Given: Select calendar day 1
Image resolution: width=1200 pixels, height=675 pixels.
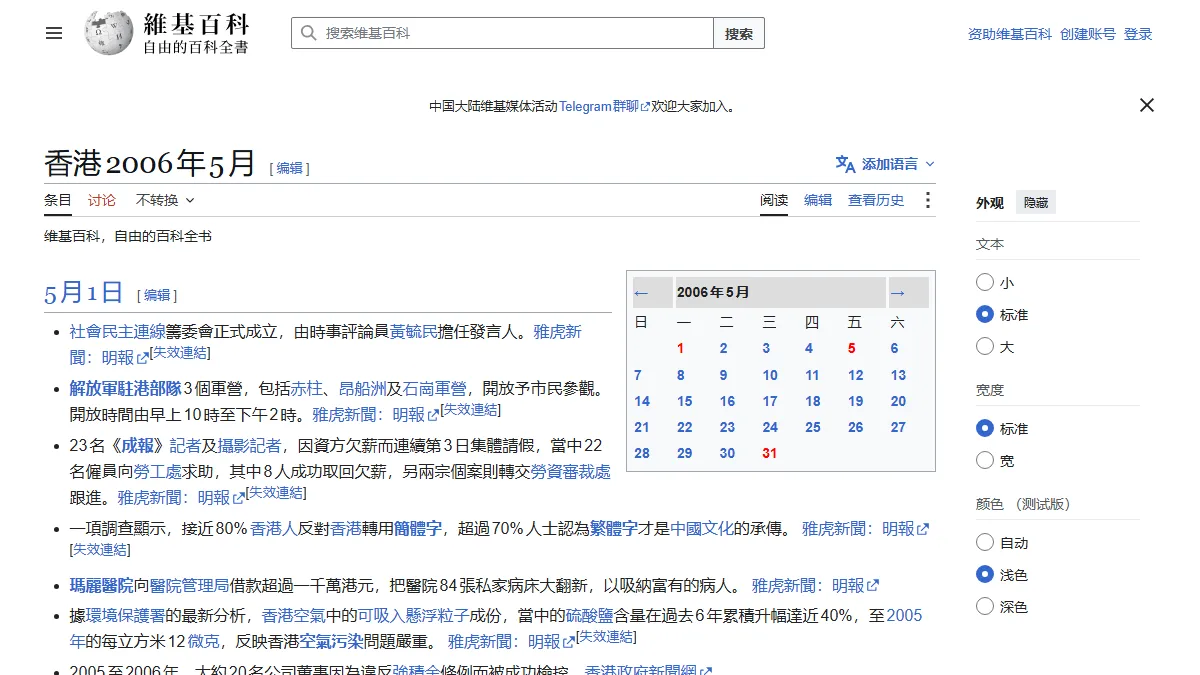Looking at the screenshot, I should tap(680, 349).
